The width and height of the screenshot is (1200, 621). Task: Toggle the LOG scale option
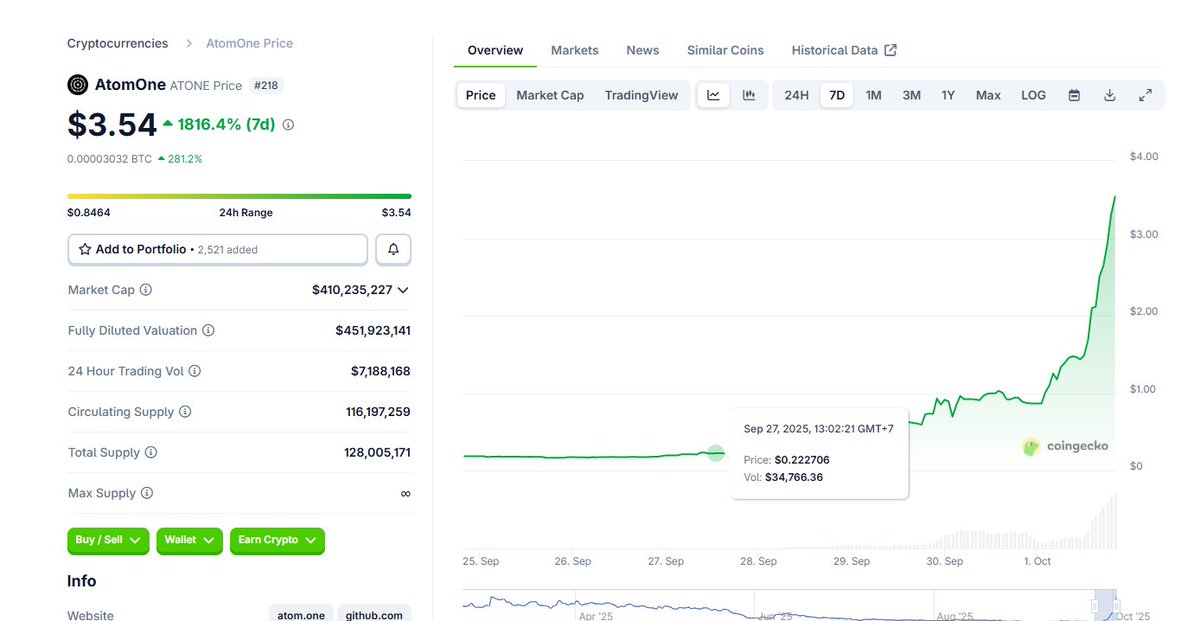pyautogui.click(x=1033, y=95)
